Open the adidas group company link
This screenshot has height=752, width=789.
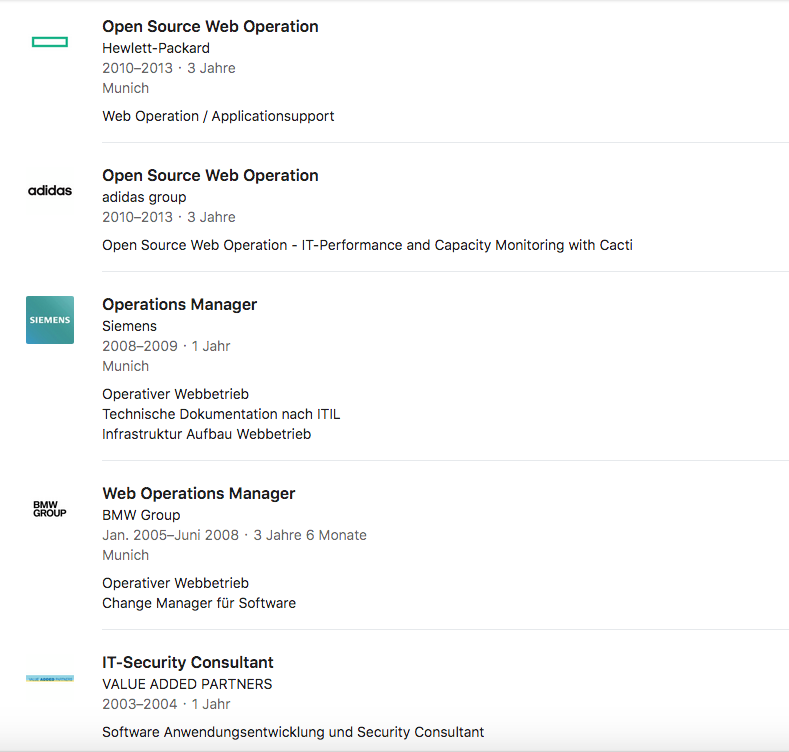[x=144, y=197]
